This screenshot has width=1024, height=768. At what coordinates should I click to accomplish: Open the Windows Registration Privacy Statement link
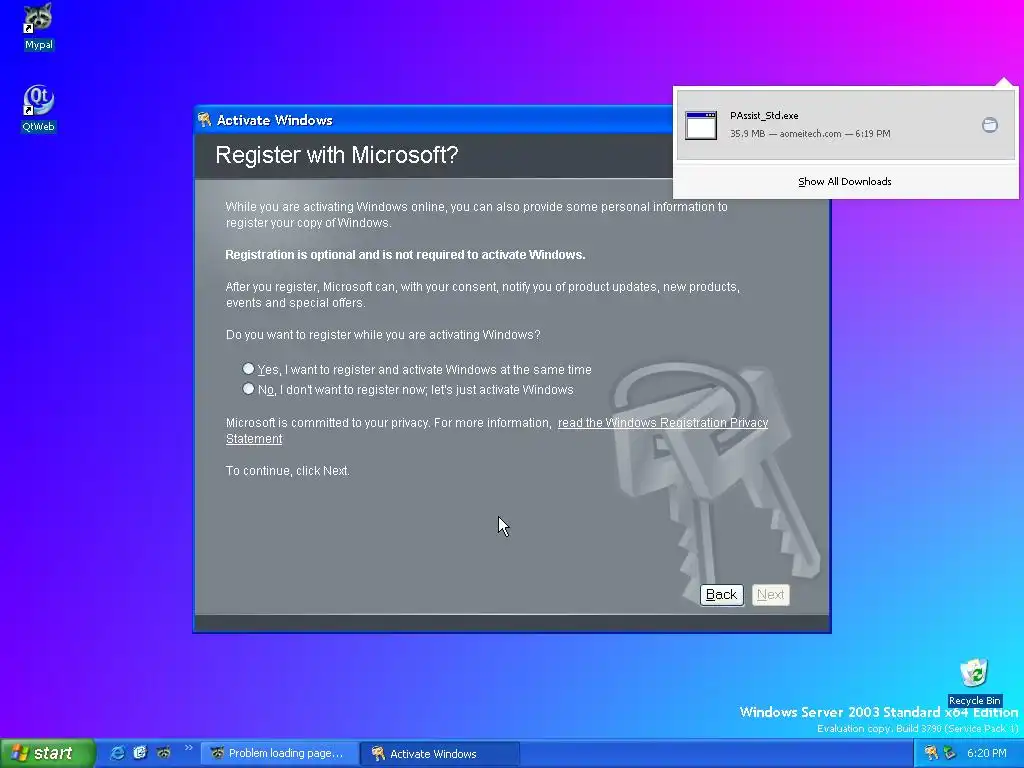click(662, 423)
